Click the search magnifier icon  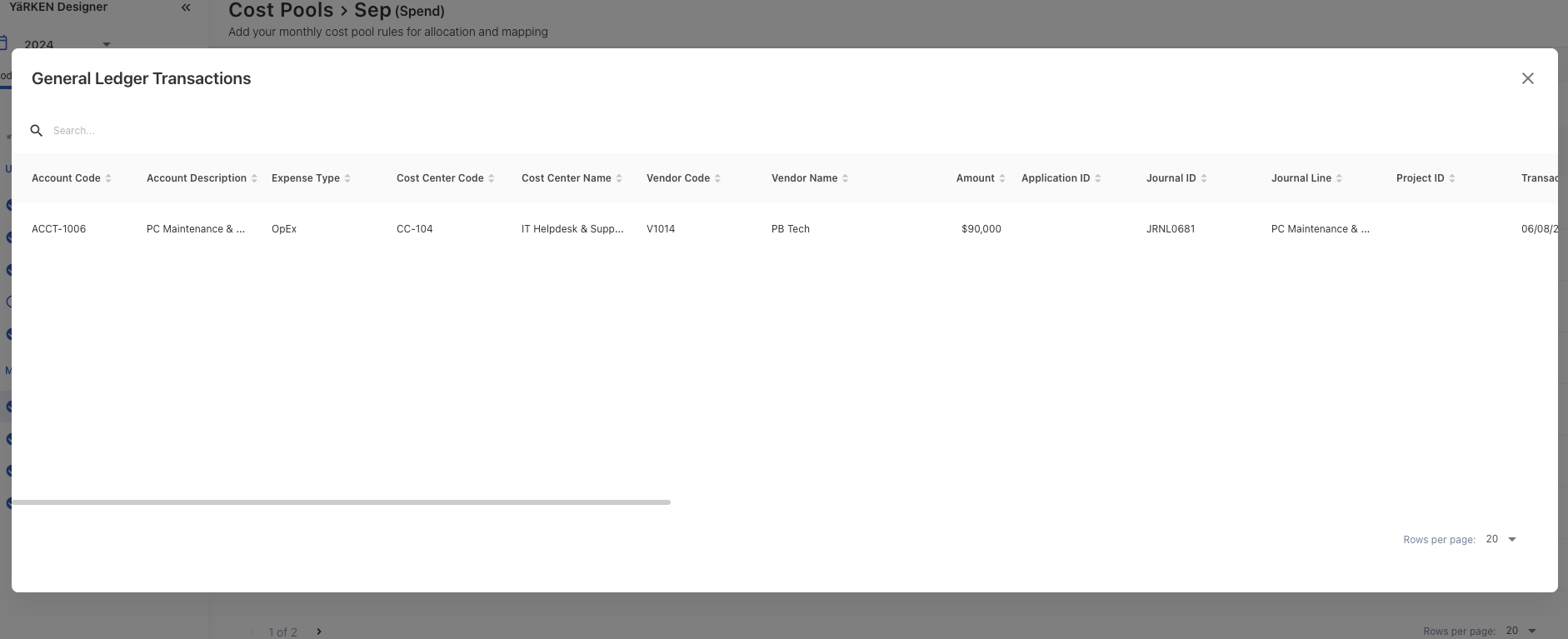pos(37,131)
